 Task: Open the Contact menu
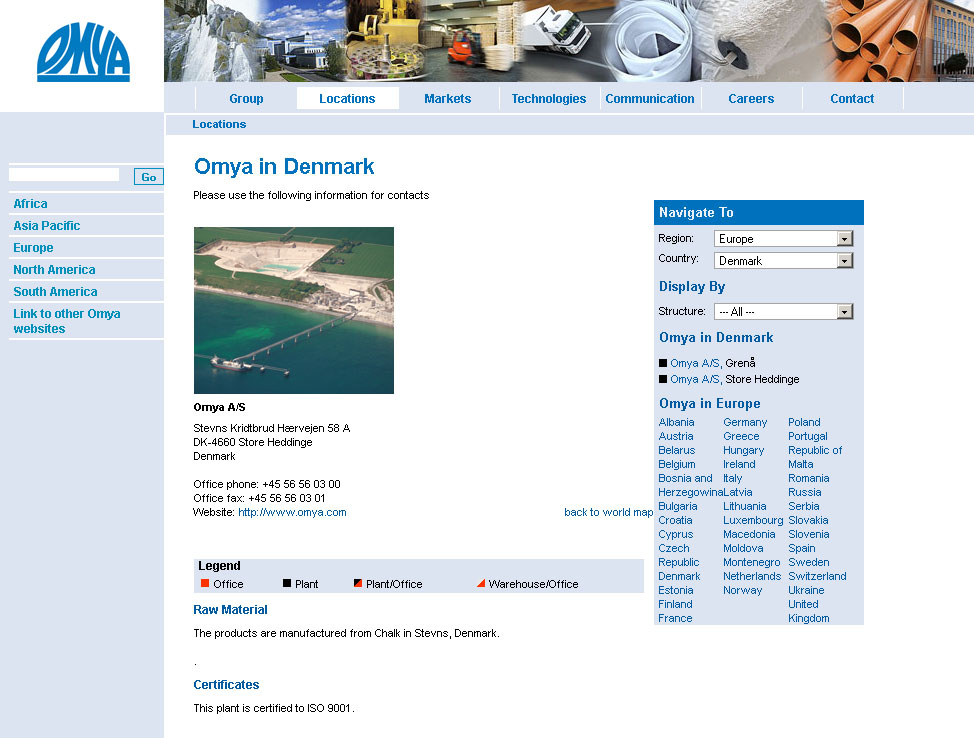click(x=852, y=98)
